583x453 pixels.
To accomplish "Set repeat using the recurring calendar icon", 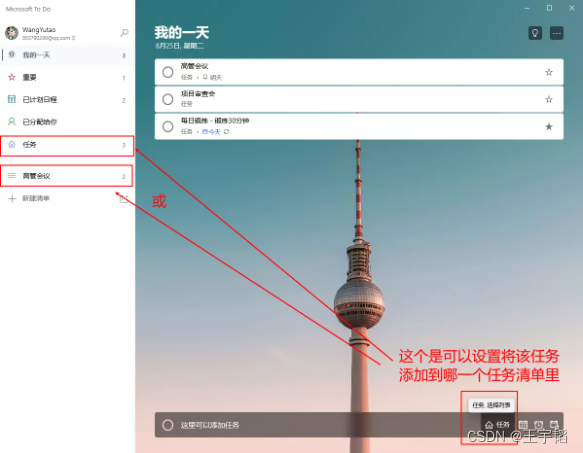I will tap(554, 424).
